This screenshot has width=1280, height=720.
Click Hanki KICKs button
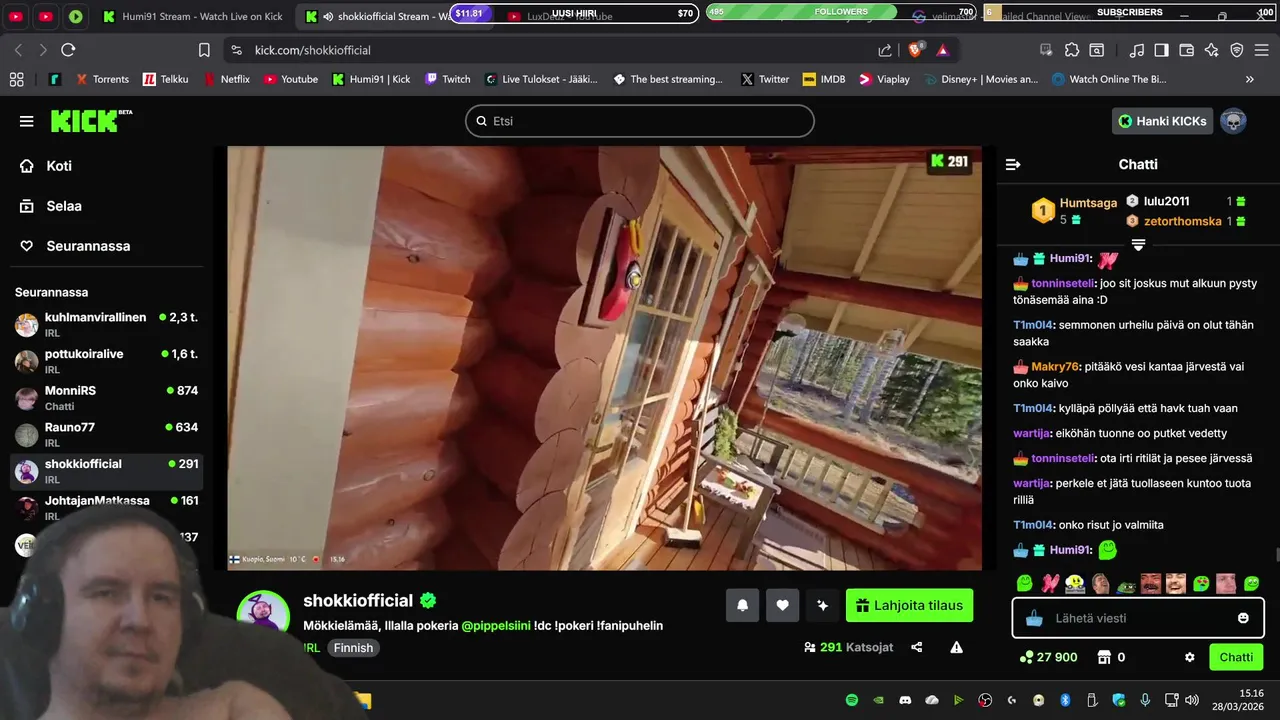1162,121
